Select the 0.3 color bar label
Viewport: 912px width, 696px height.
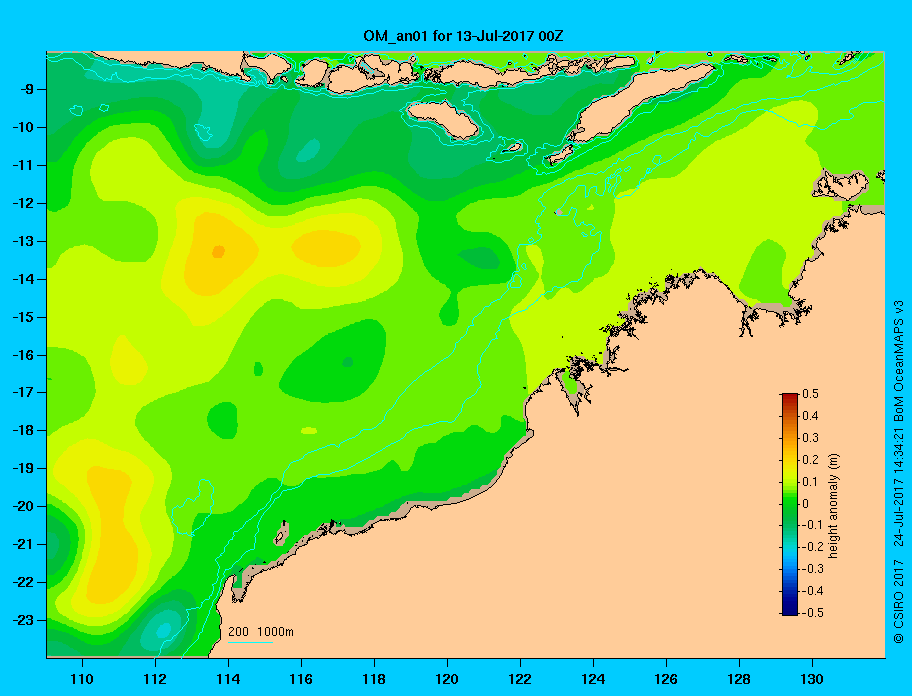(x=810, y=438)
